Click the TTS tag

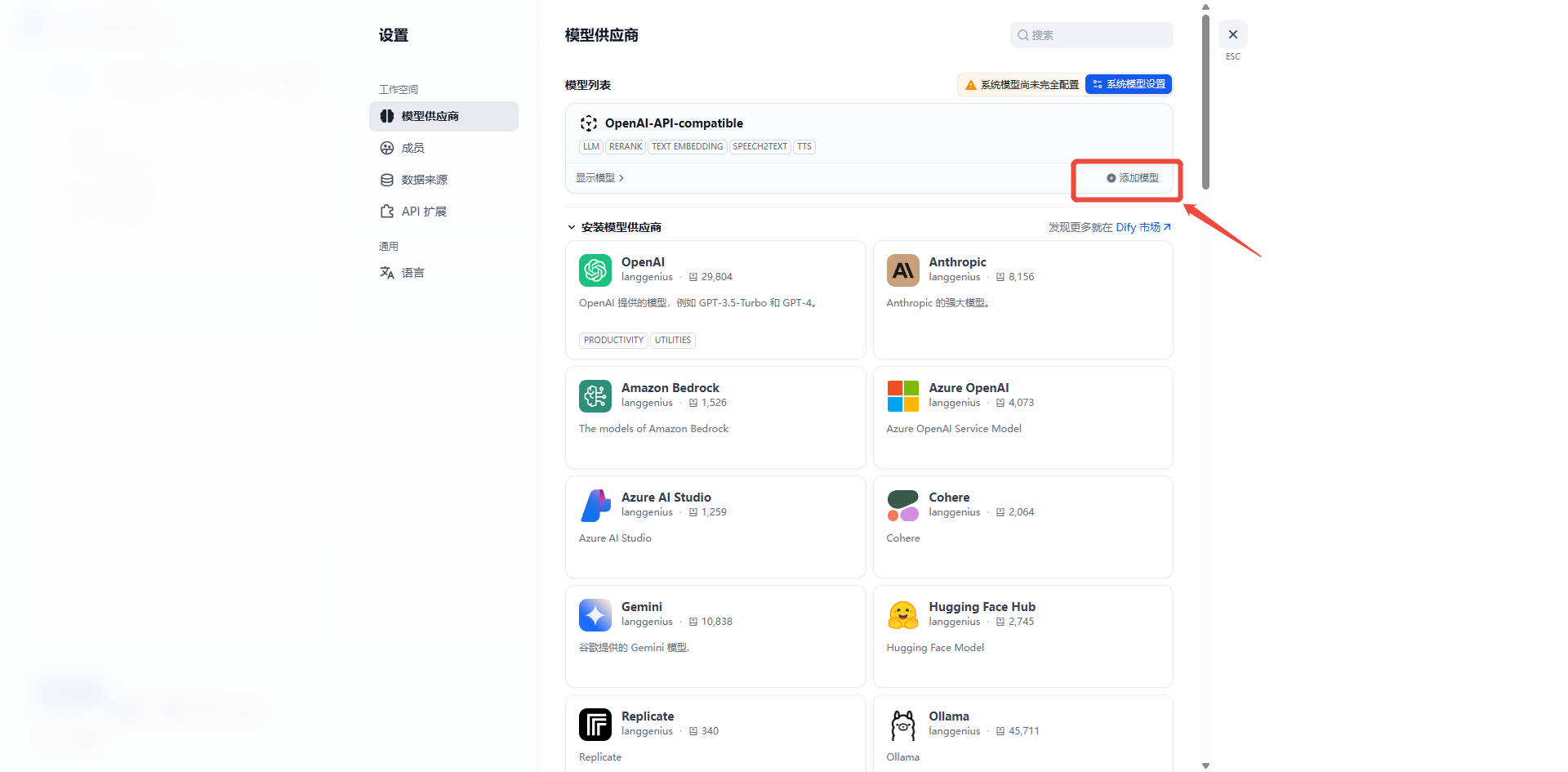point(804,147)
